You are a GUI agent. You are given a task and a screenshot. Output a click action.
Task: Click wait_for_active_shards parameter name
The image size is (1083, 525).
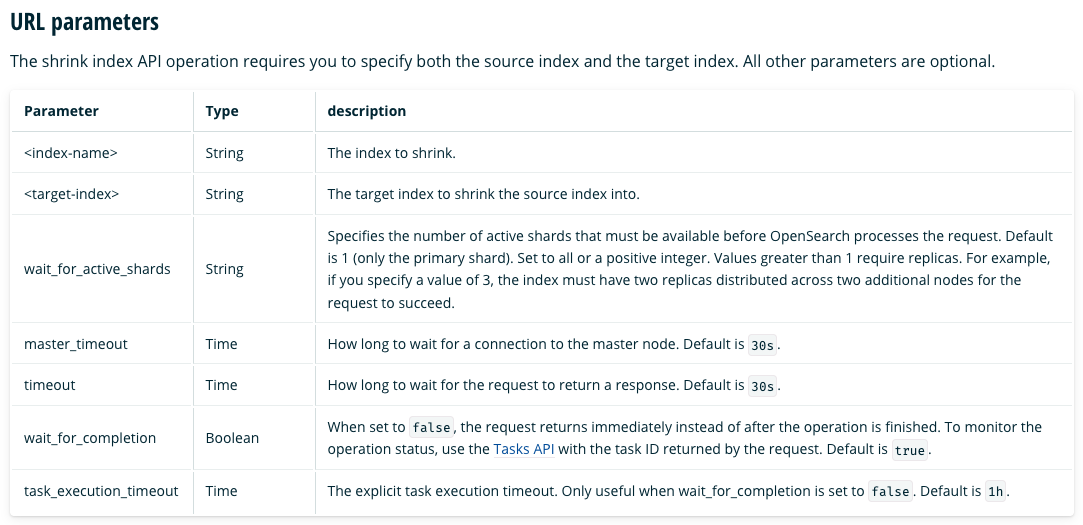(97, 269)
